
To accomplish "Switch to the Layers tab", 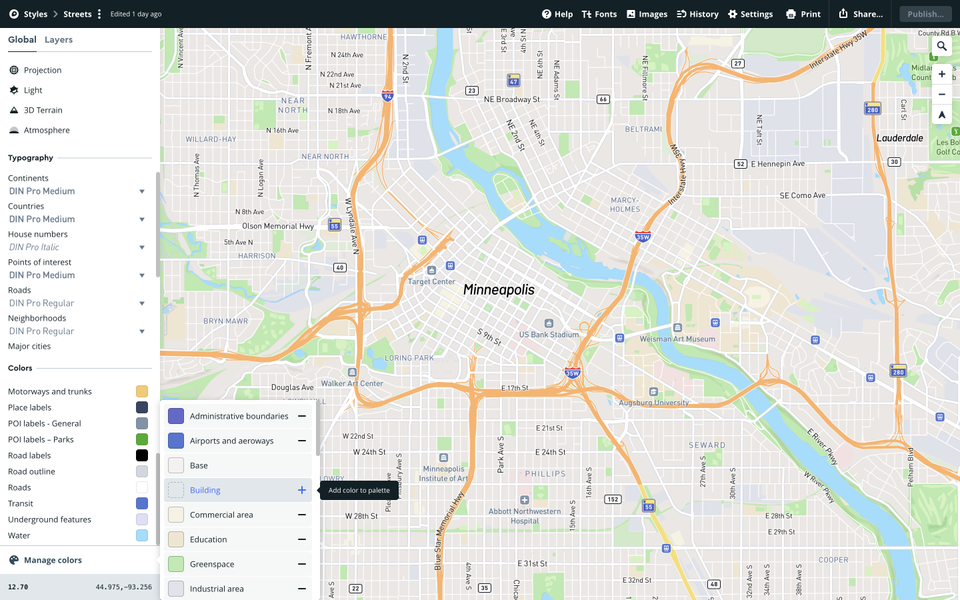I will (x=58, y=40).
